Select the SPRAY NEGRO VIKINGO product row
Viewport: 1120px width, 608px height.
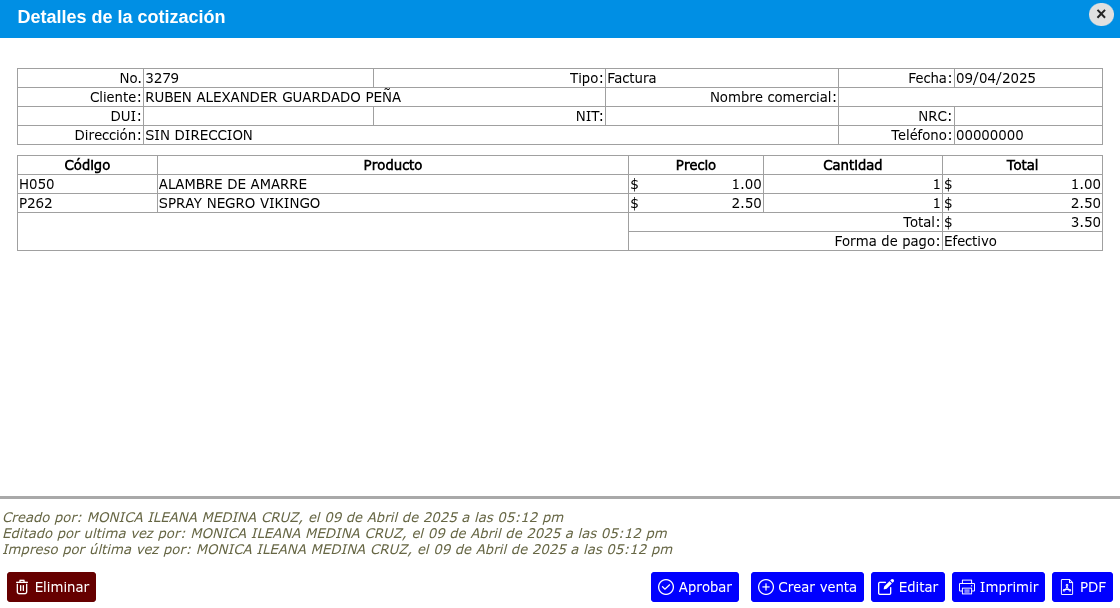(559, 204)
